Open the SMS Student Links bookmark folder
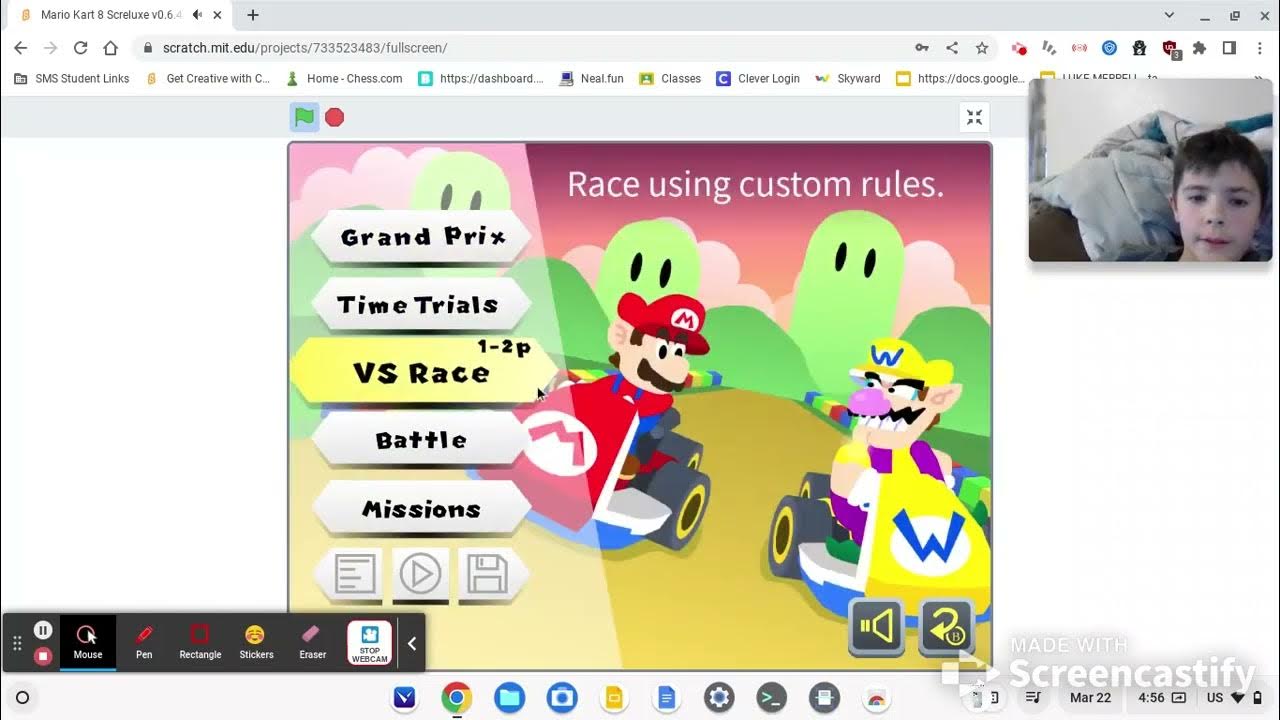This screenshot has height=720, width=1280. (72, 78)
